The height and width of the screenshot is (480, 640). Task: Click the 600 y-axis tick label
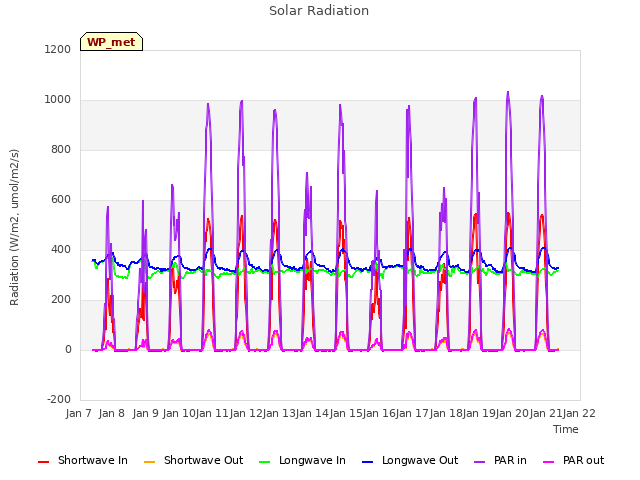61,200
